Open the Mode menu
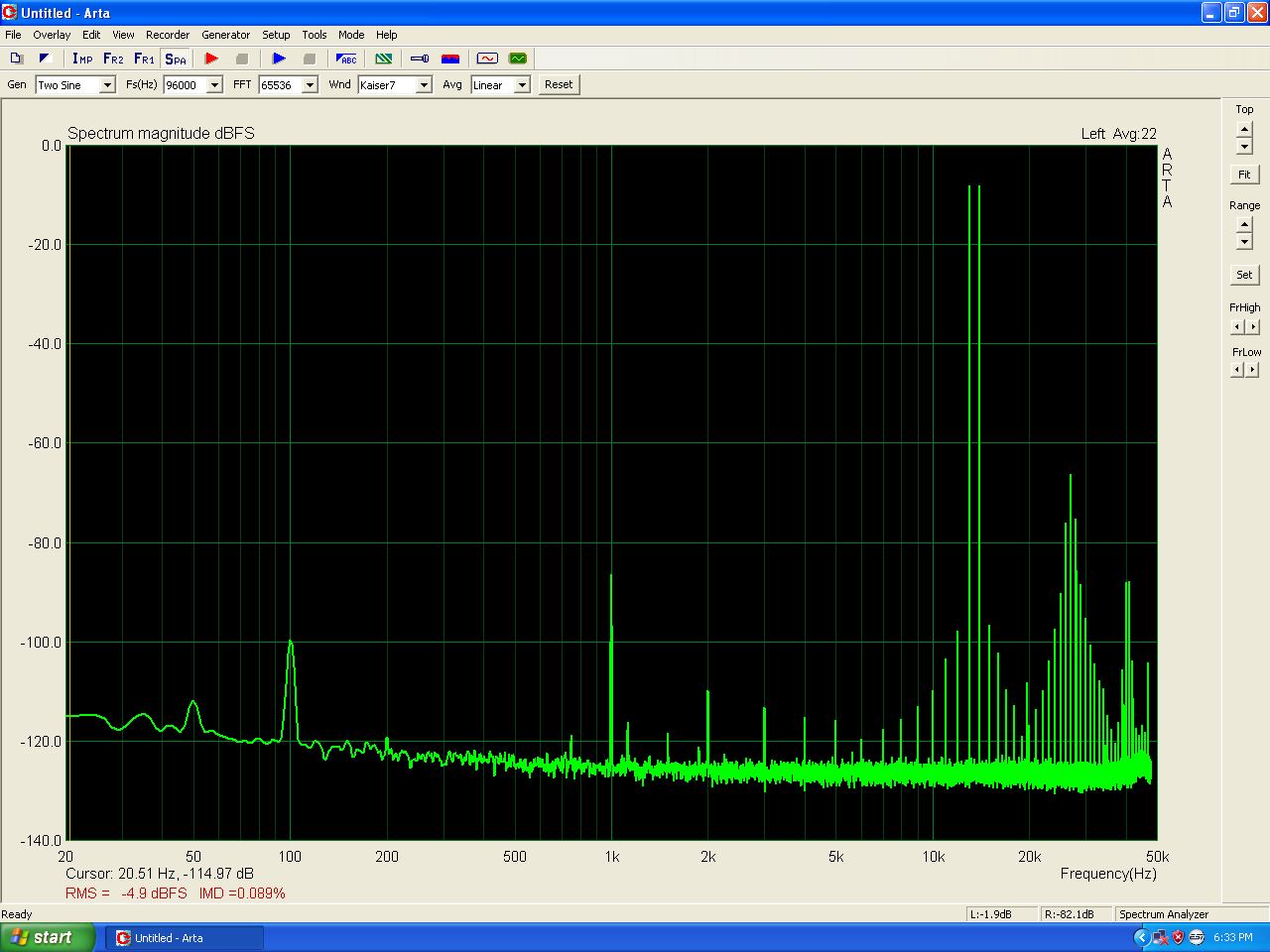The width and height of the screenshot is (1270, 952). [x=351, y=35]
